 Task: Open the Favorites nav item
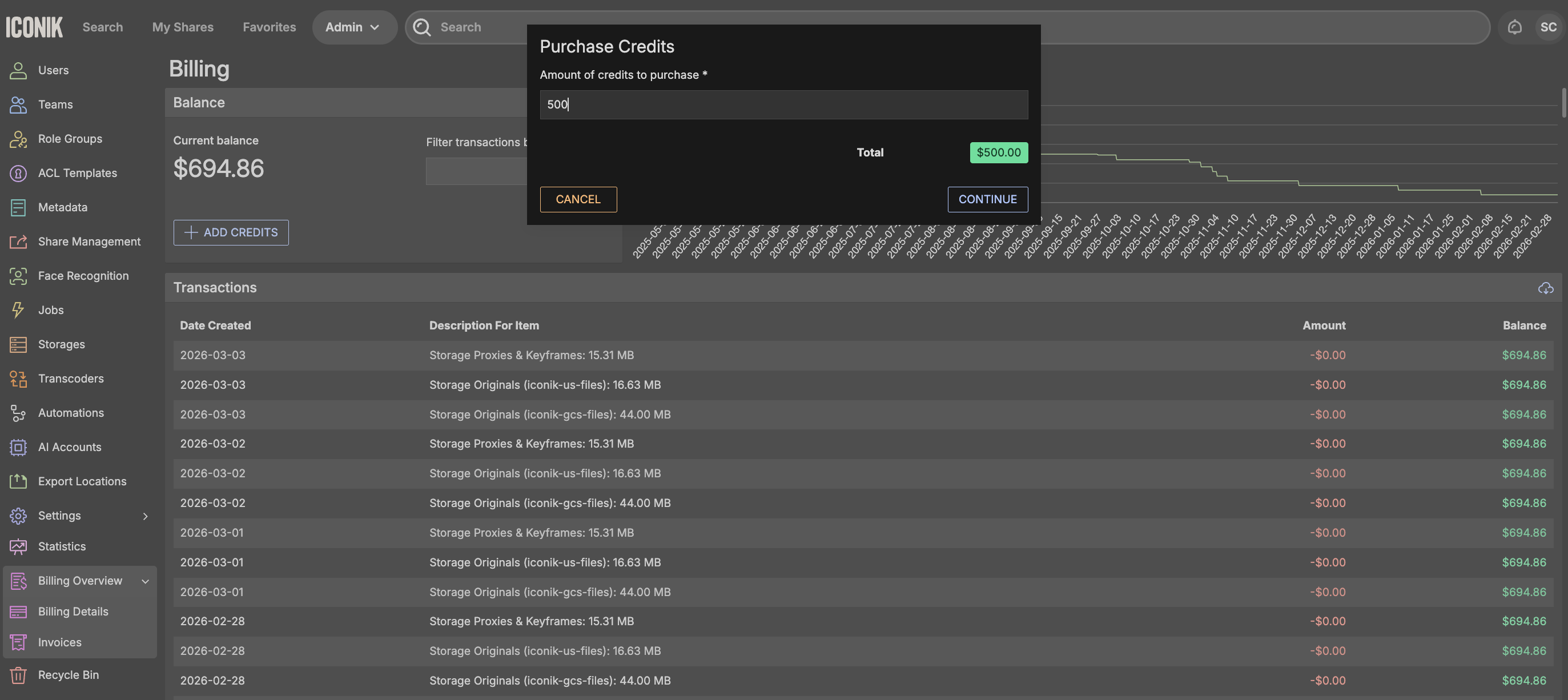(269, 27)
